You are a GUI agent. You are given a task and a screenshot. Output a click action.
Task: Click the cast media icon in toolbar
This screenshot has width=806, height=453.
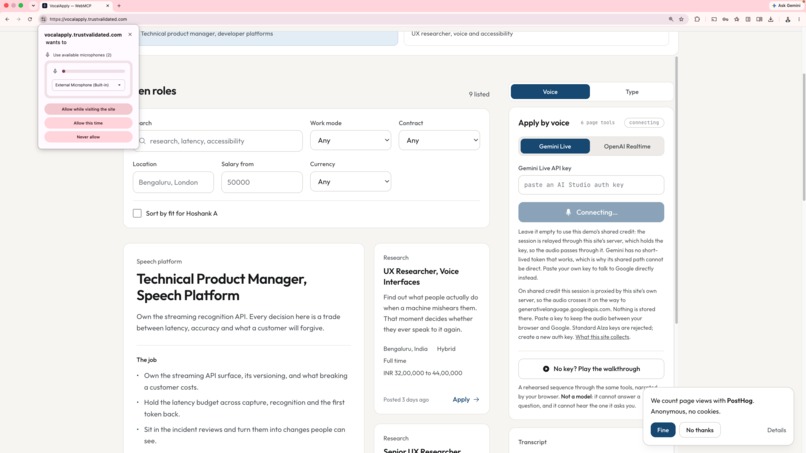(x=714, y=19)
